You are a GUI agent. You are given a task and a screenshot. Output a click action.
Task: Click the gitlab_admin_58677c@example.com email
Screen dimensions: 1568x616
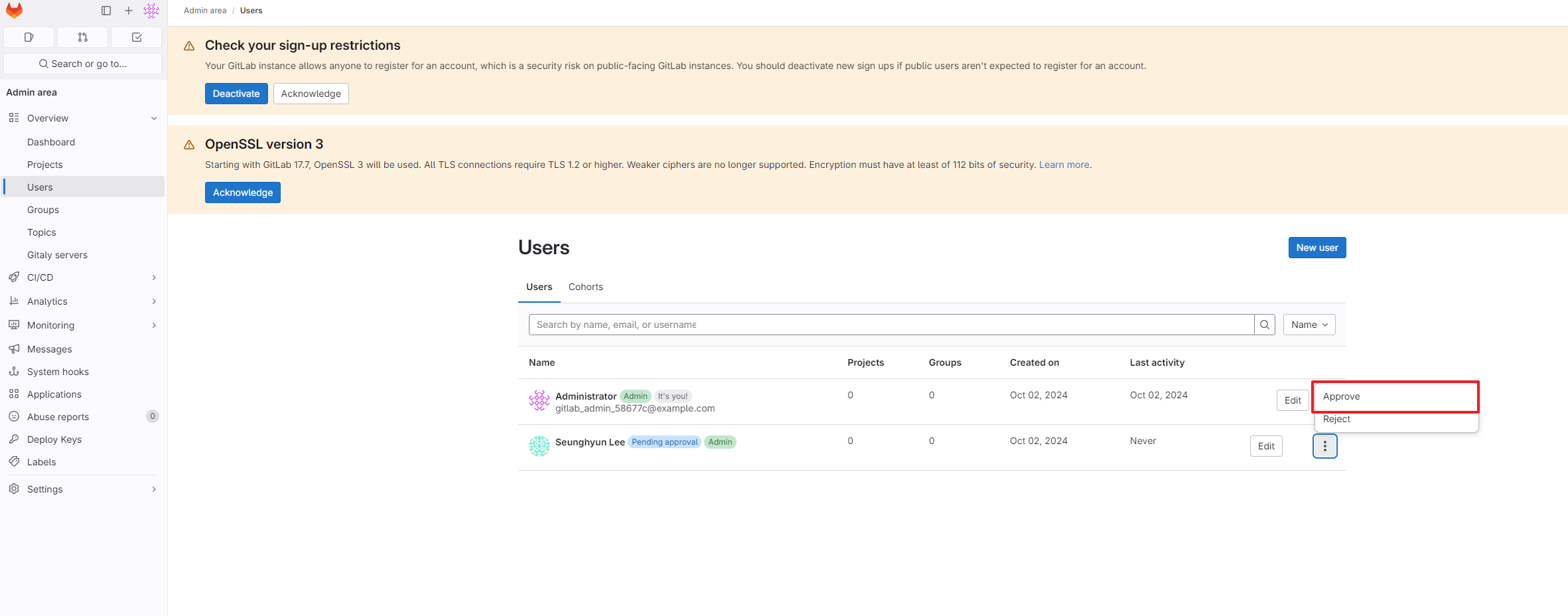[635, 408]
